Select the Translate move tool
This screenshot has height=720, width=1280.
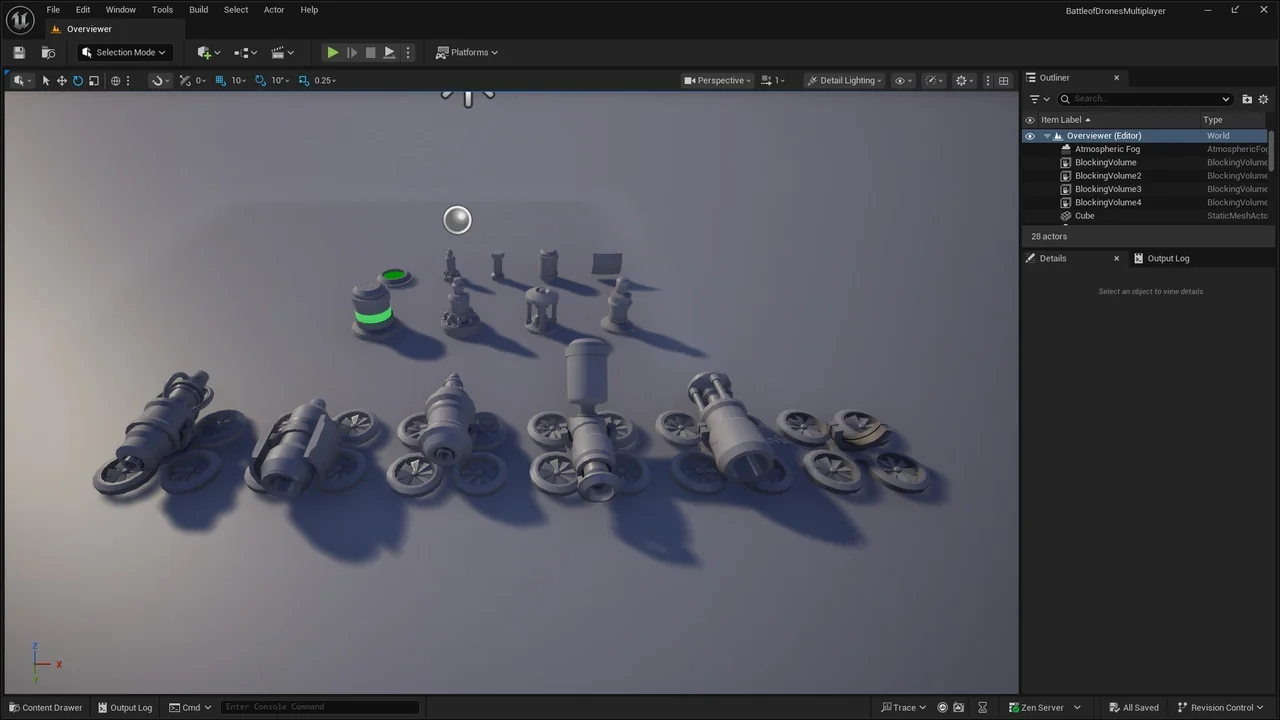click(x=61, y=80)
